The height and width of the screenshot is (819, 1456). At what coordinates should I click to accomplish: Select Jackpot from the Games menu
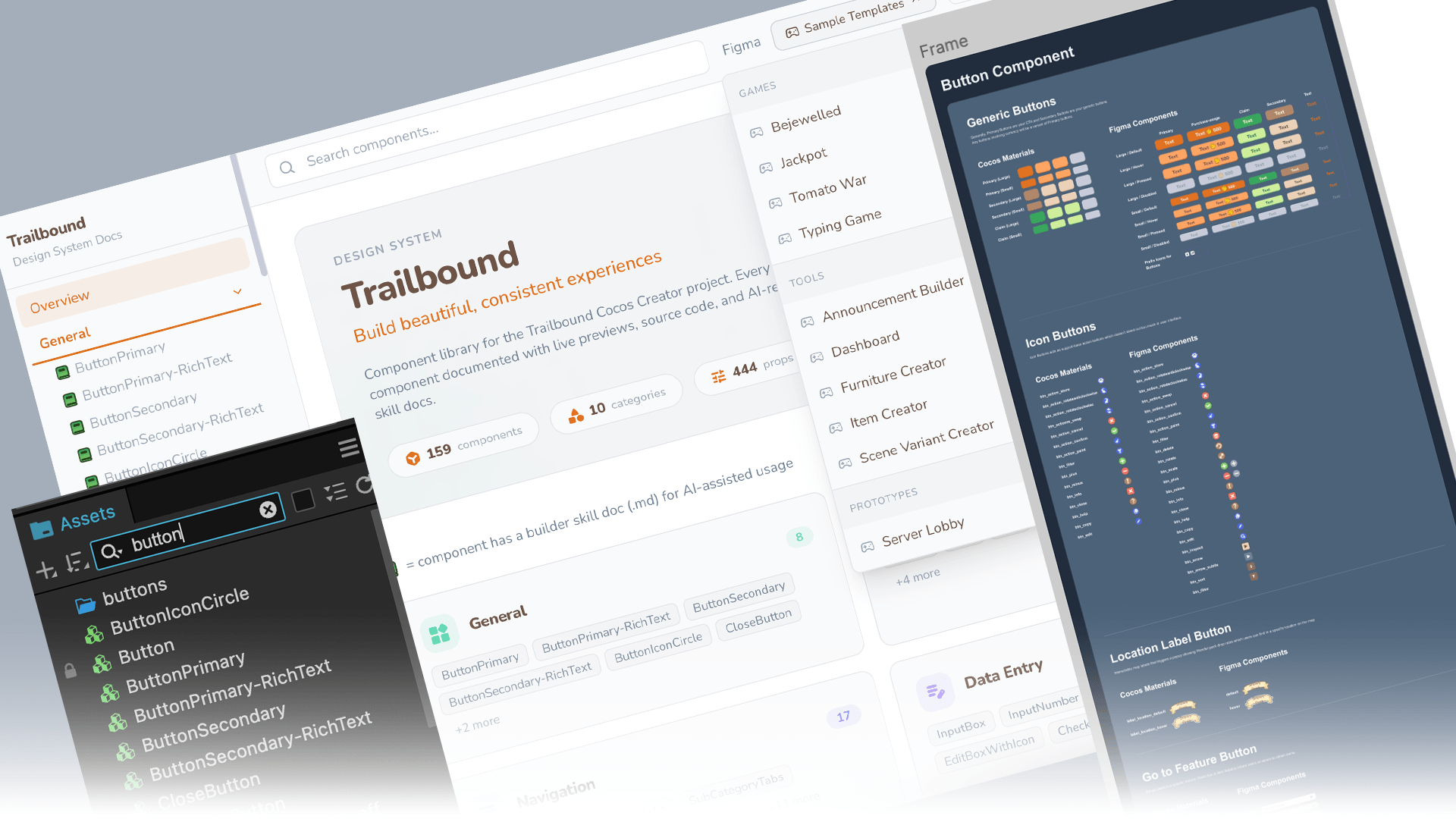point(803,158)
